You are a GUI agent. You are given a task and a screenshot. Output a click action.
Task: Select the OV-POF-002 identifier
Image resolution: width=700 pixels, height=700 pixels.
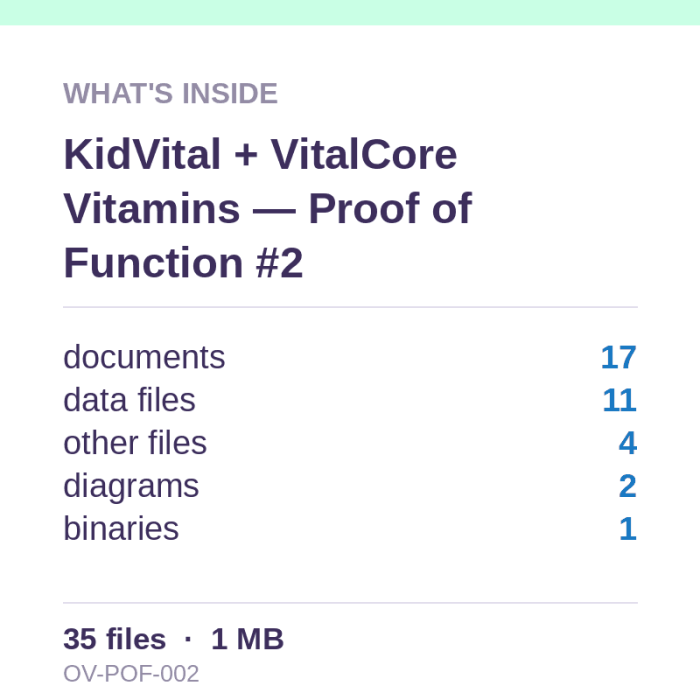[131, 674]
